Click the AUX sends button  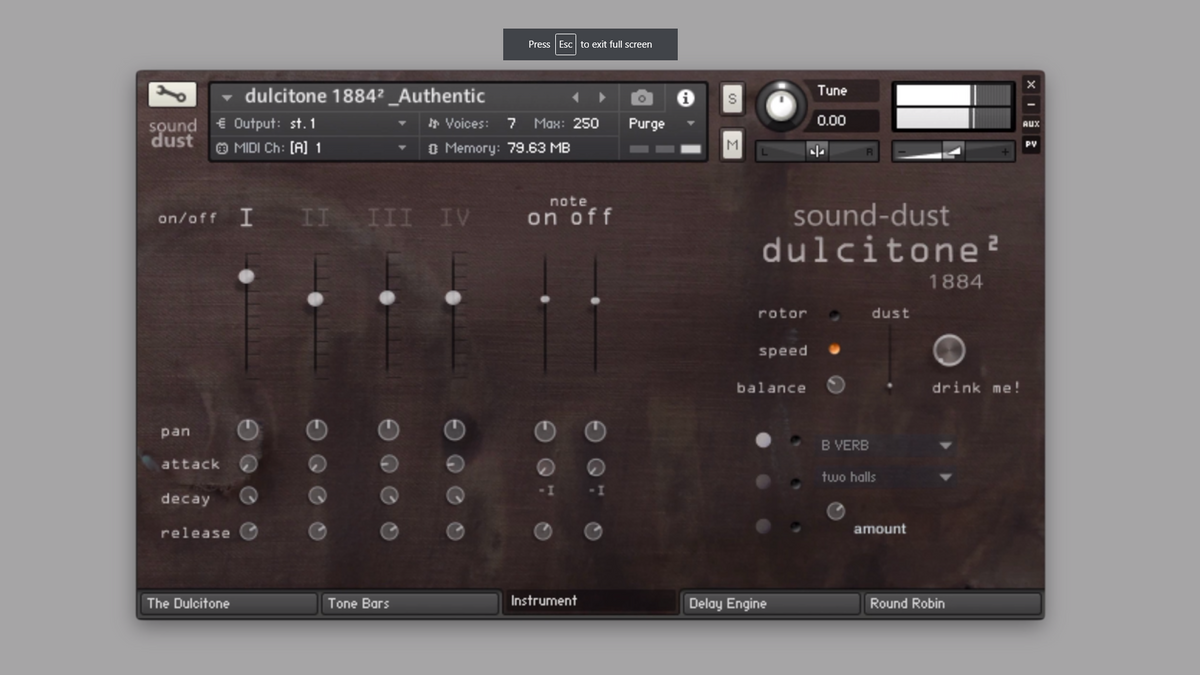(1031, 124)
